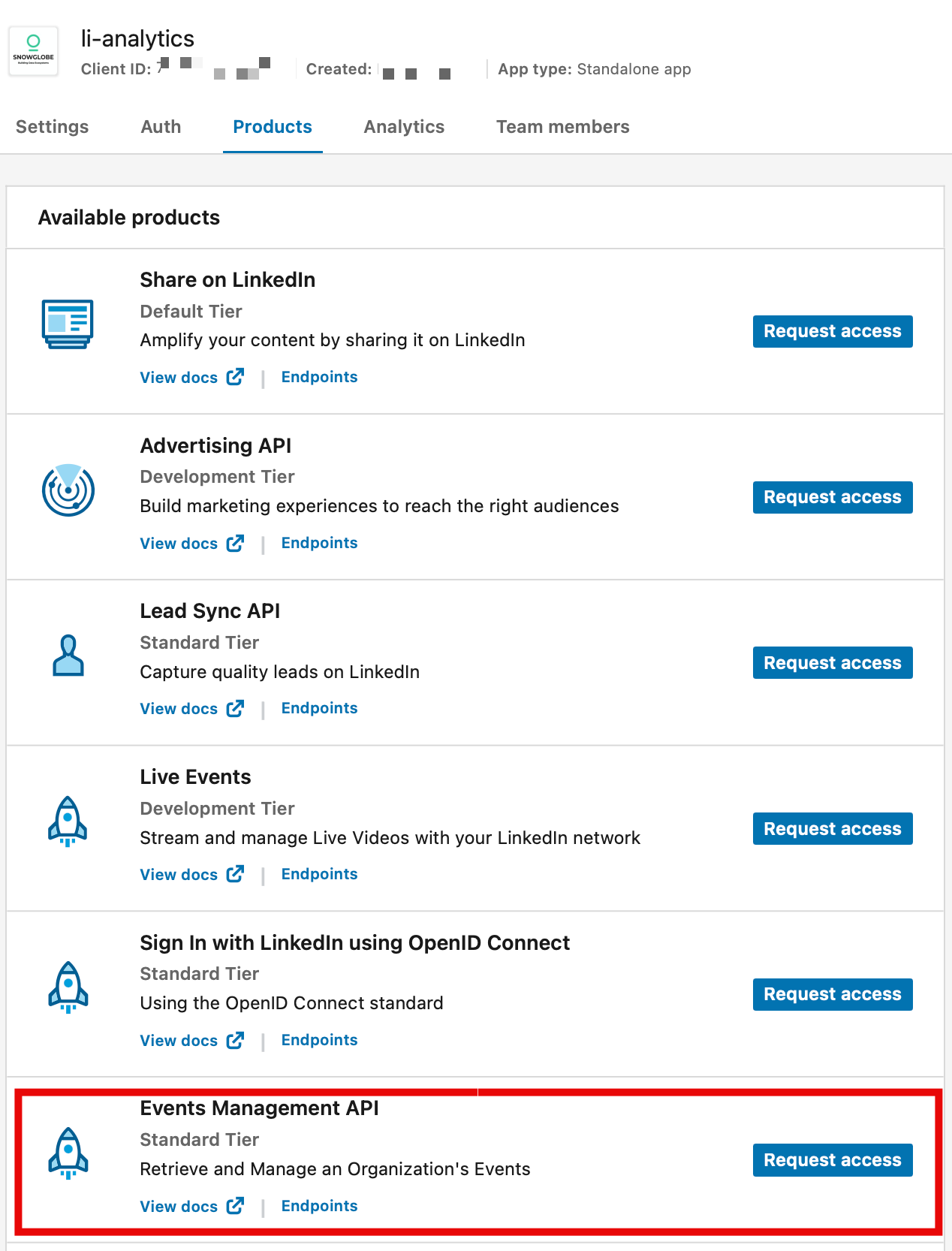Click the 'Lead Sync API' product title

tap(210, 611)
